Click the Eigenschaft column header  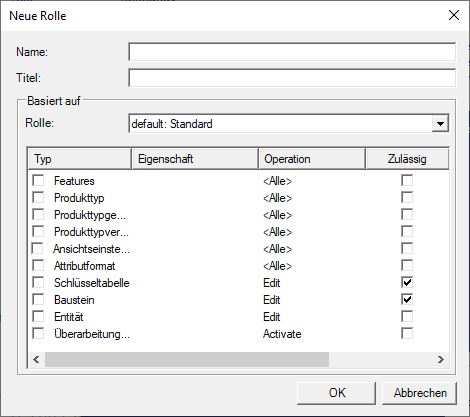click(195, 159)
